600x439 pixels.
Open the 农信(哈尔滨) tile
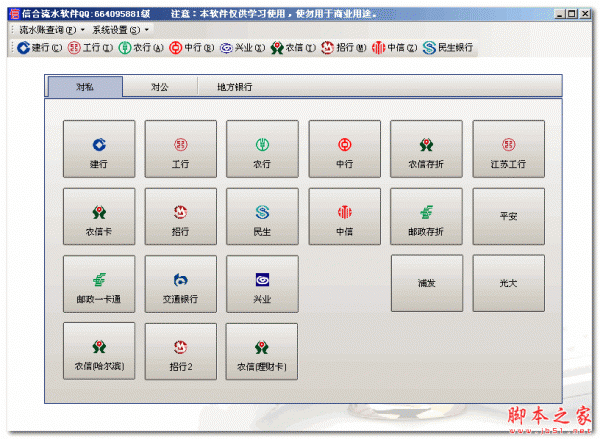pyautogui.click(x=99, y=351)
